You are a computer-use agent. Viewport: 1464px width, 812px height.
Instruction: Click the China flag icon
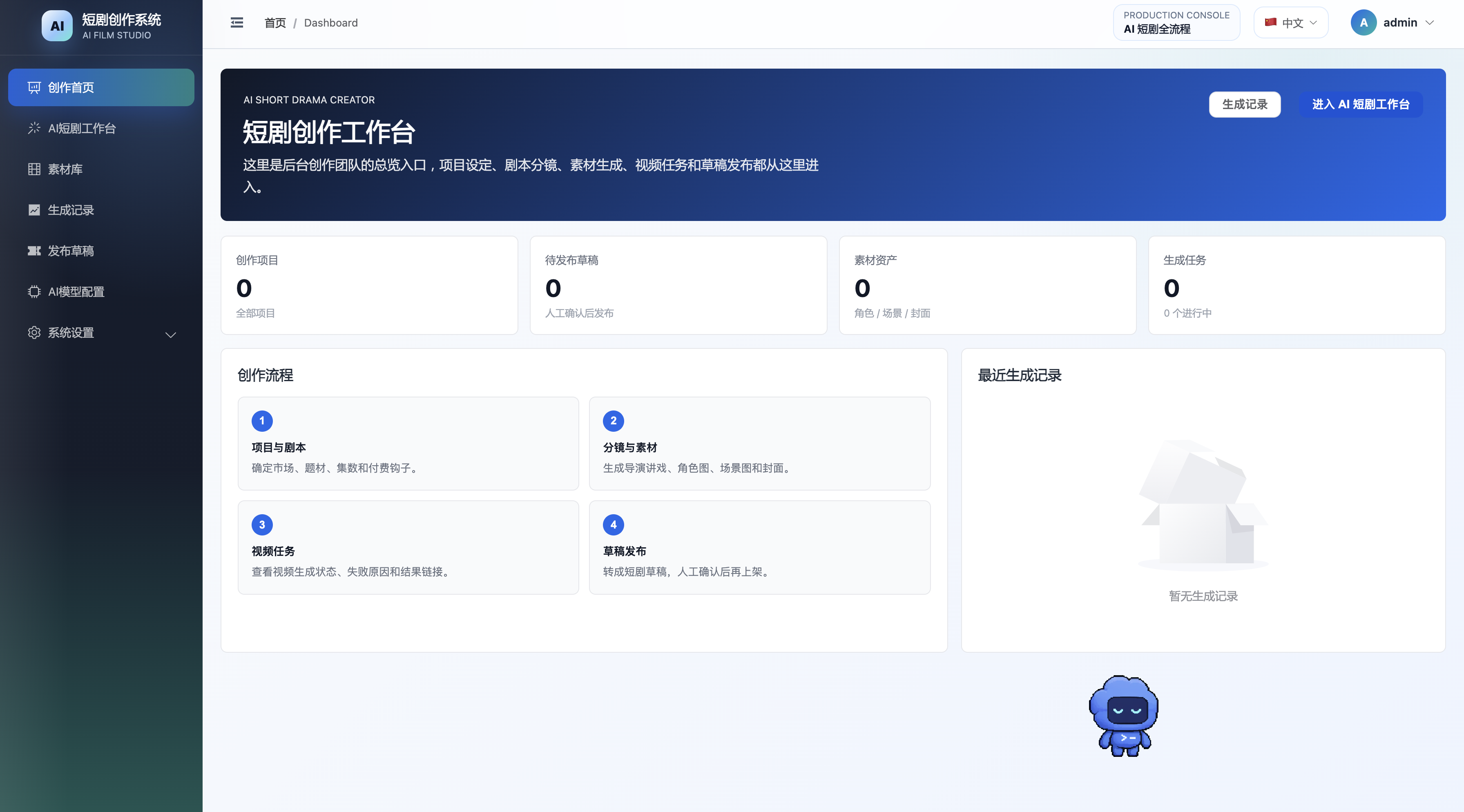(1271, 22)
